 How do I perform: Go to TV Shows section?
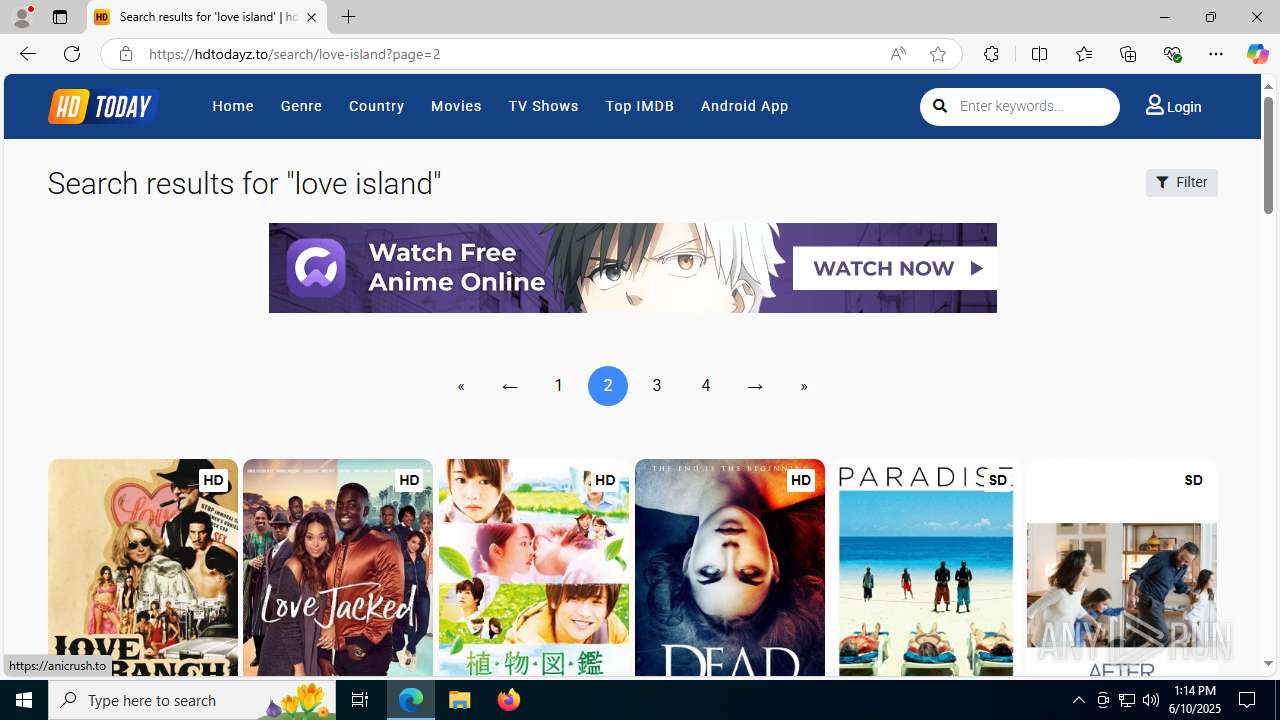pos(543,106)
